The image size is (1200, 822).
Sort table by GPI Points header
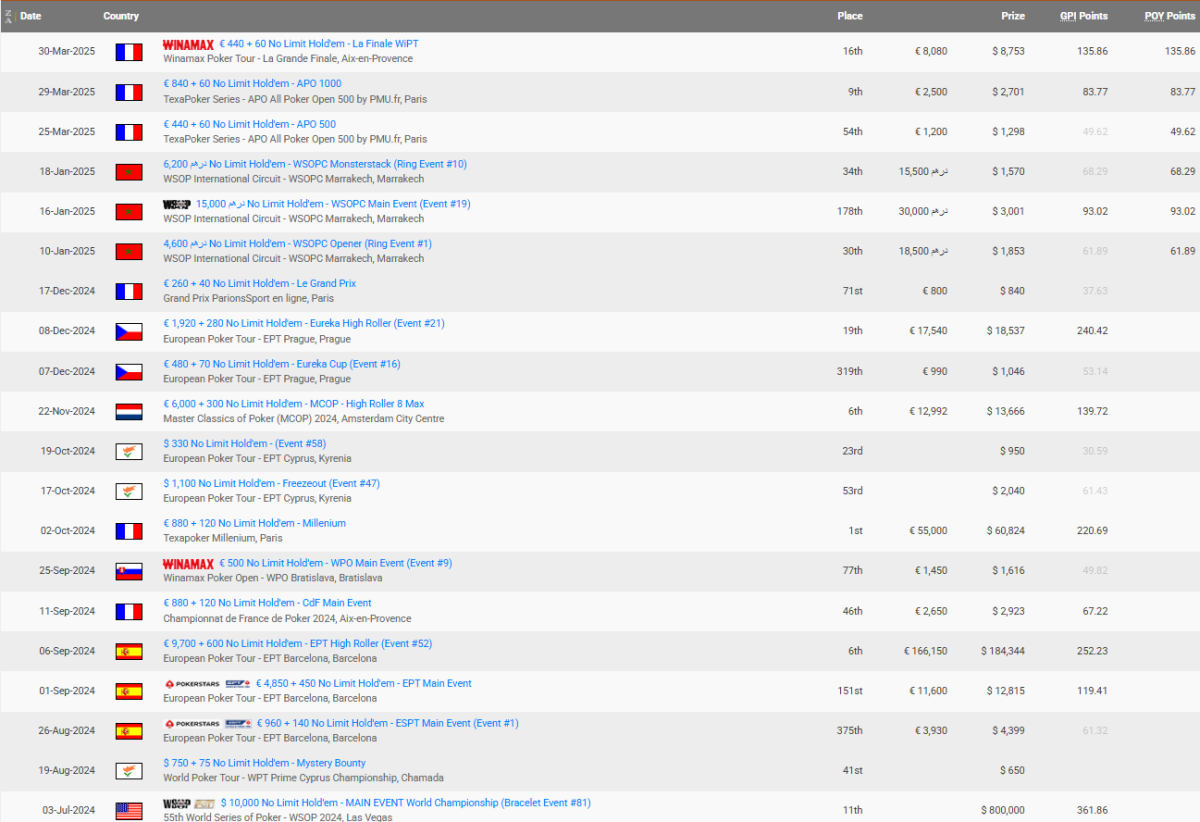tap(1083, 16)
